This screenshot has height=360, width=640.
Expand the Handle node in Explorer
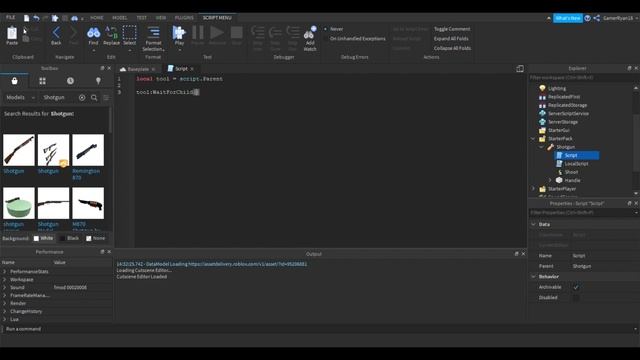tap(550, 180)
